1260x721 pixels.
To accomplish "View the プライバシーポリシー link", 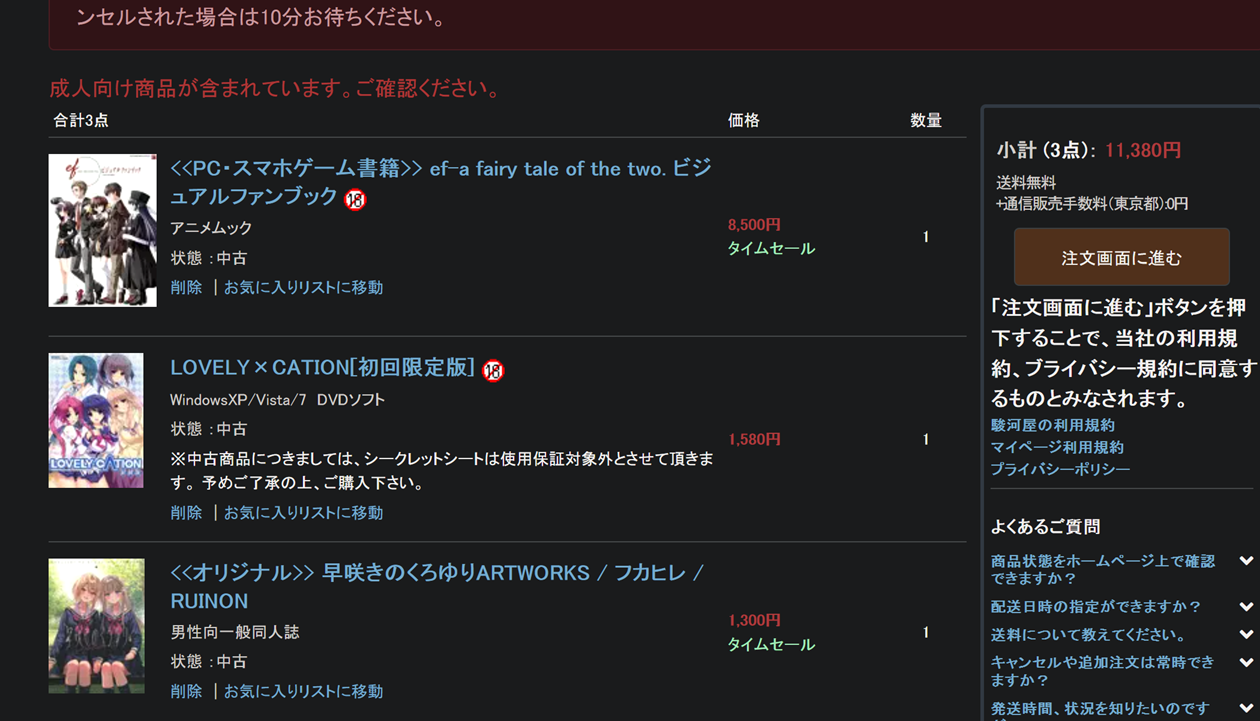I will pyautogui.click(x=1060, y=469).
